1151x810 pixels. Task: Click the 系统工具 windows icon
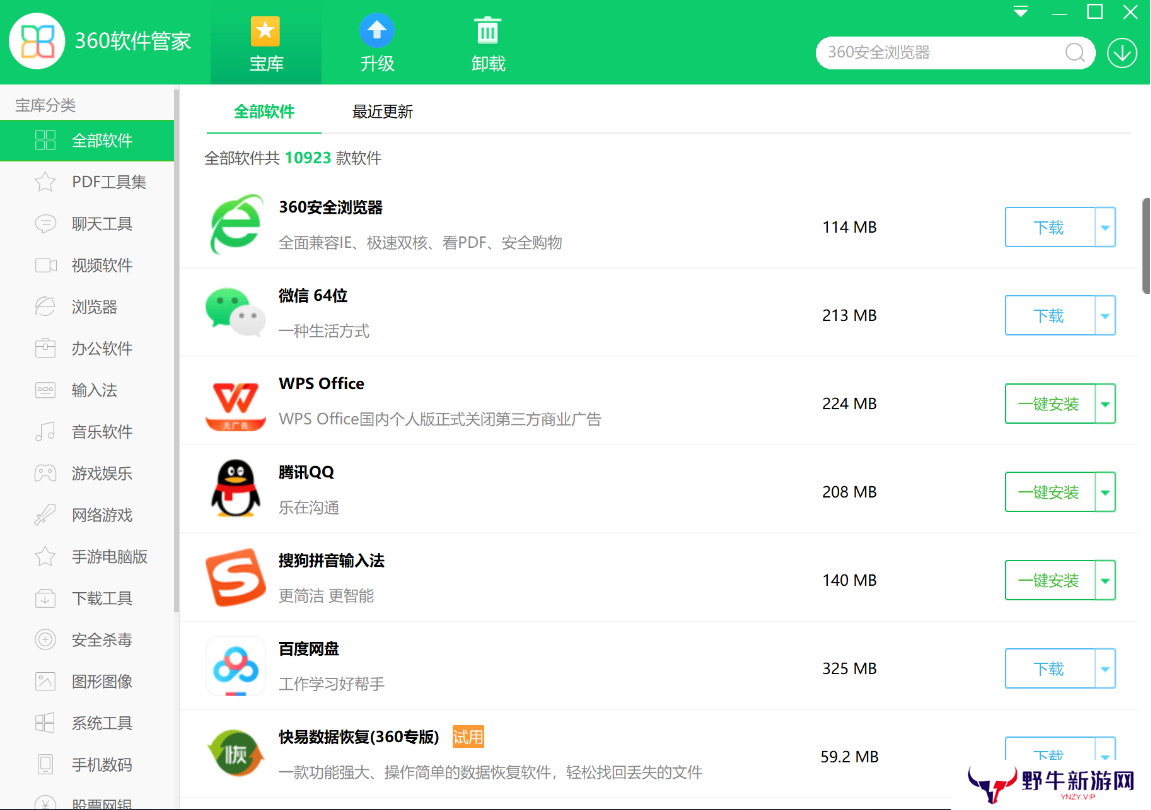pos(45,723)
